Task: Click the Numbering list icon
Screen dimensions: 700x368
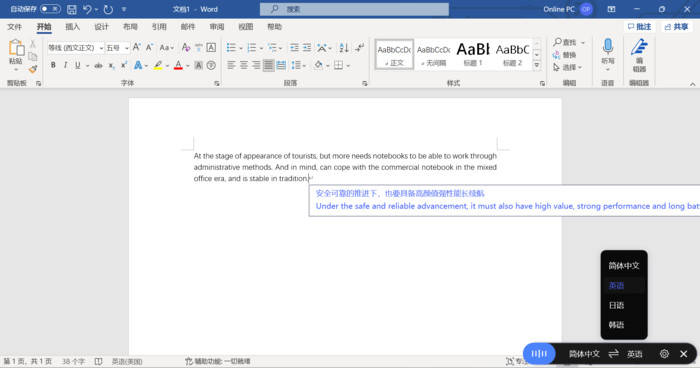Action: click(x=252, y=47)
